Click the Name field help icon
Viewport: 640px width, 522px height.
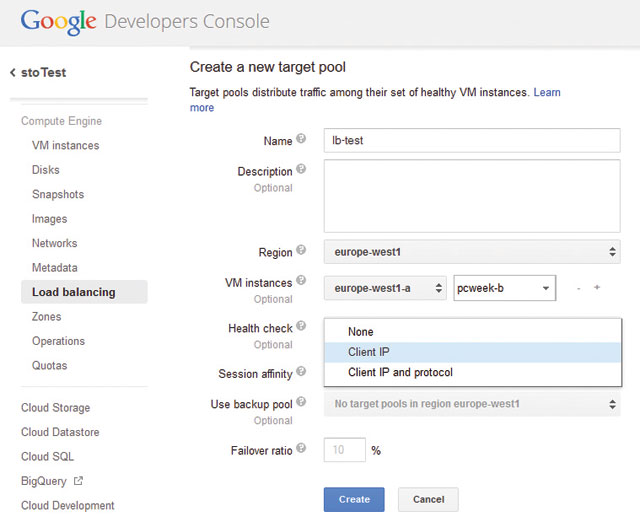[x=301, y=138]
